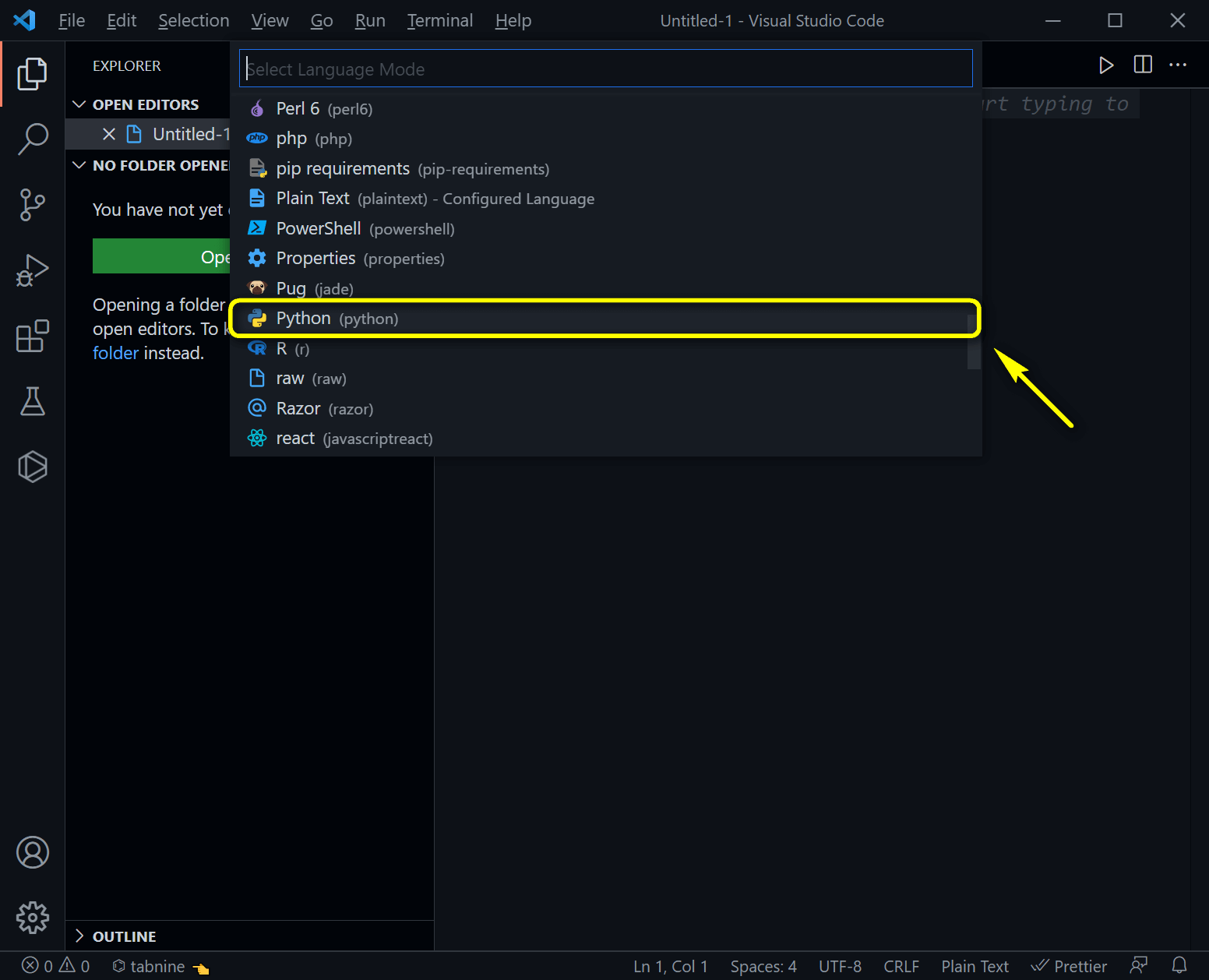The image size is (1209, 980).
Task: Select Python language mode
Action: click(605, 319)
